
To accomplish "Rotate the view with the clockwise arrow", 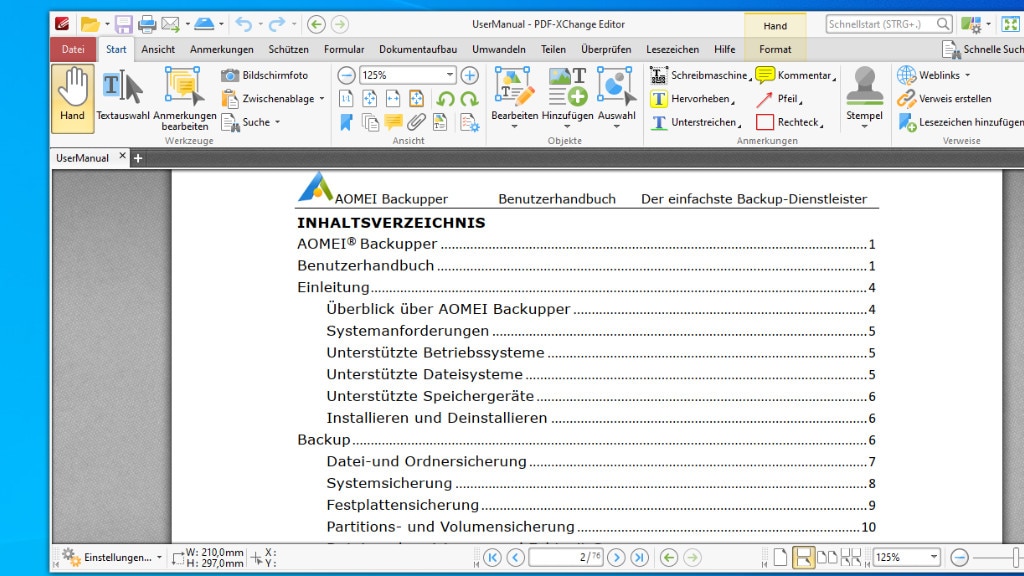I will click(x=467, y=98).
